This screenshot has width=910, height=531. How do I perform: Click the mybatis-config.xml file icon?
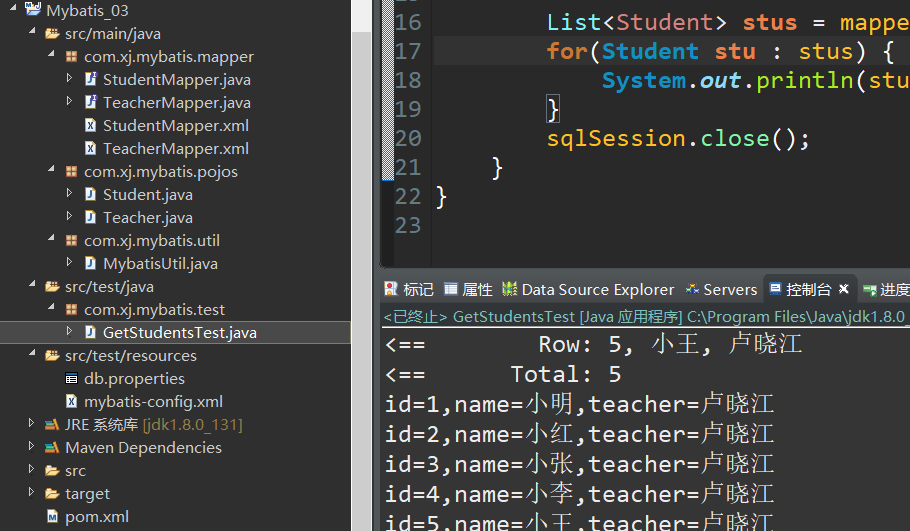point(71,402)
